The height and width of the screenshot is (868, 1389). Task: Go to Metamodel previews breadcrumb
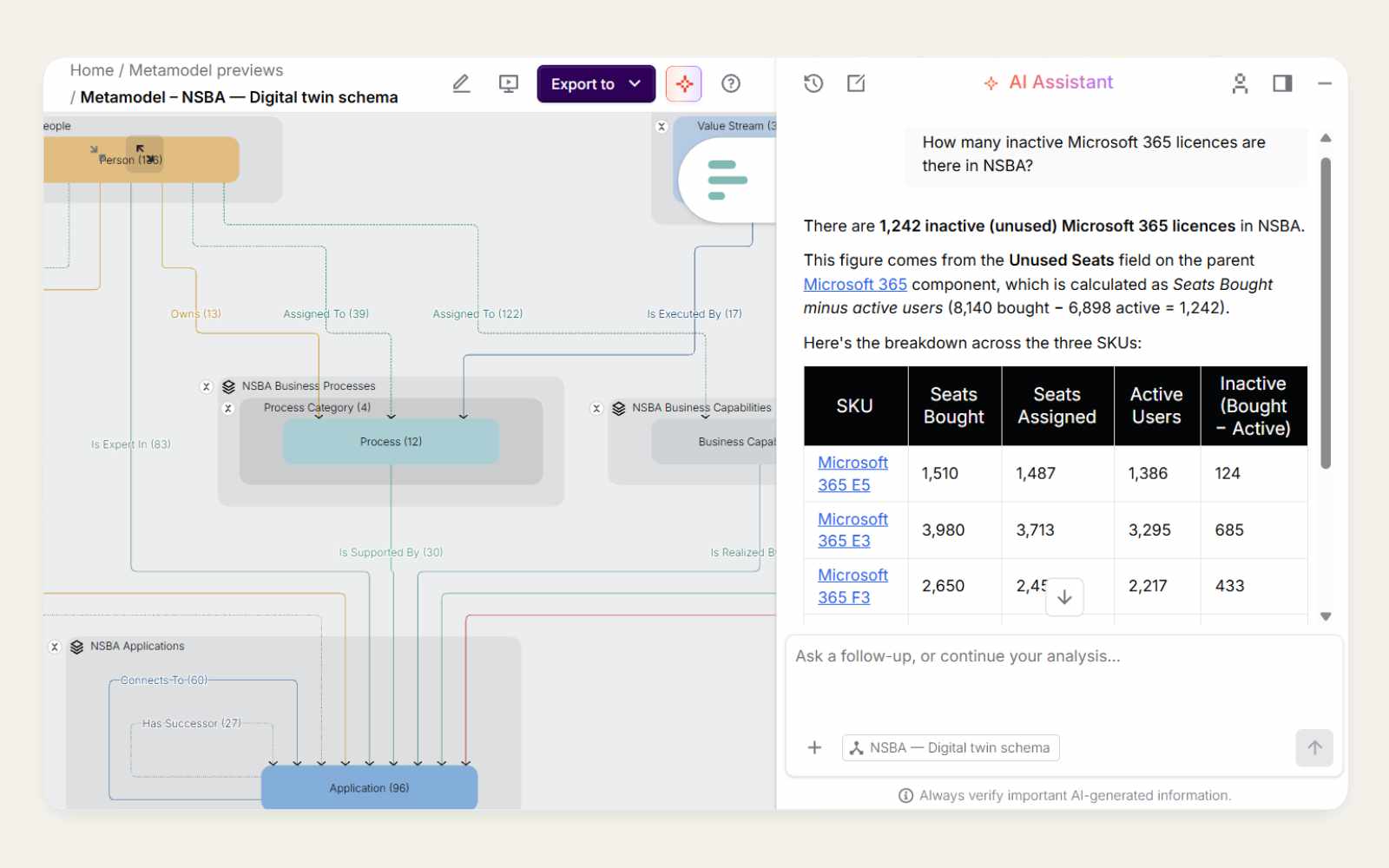pos(206,70)
